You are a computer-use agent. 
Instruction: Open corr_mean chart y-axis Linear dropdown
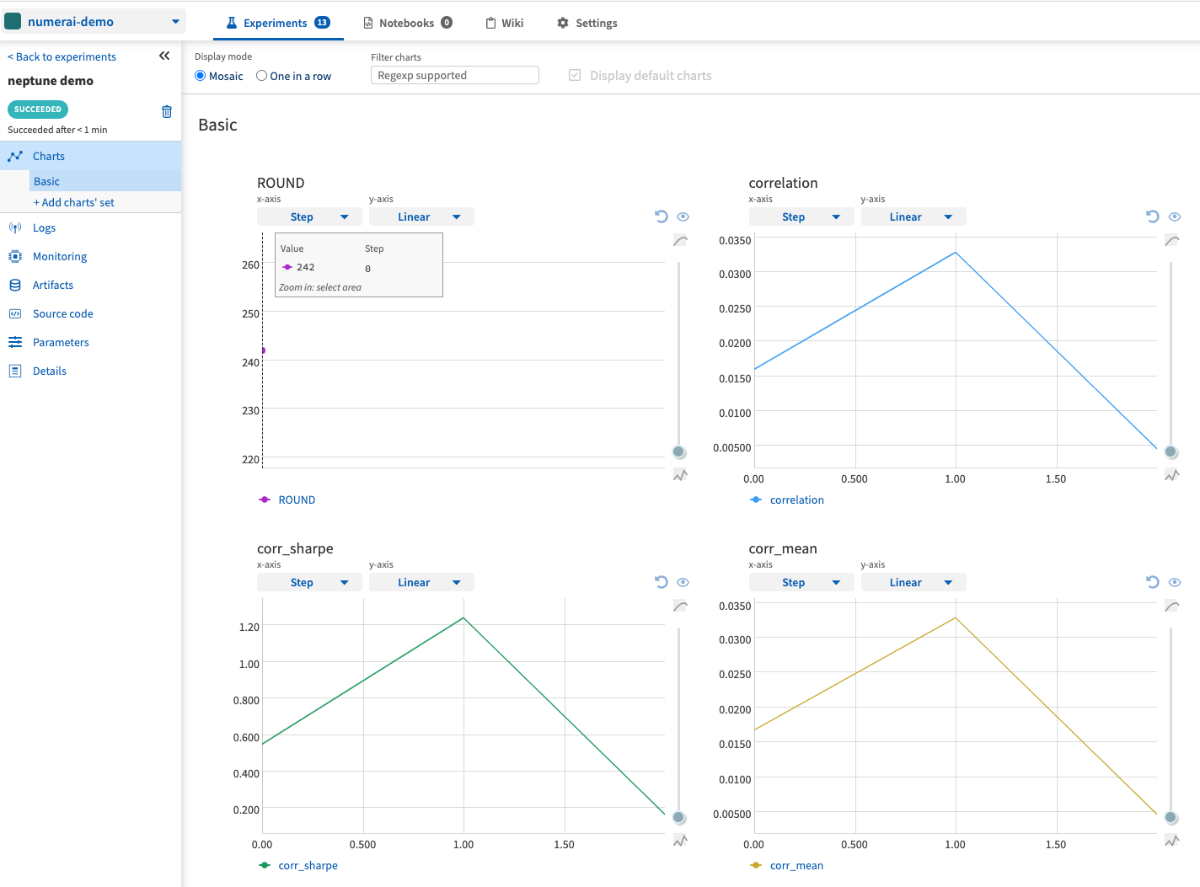click(913, 583)
